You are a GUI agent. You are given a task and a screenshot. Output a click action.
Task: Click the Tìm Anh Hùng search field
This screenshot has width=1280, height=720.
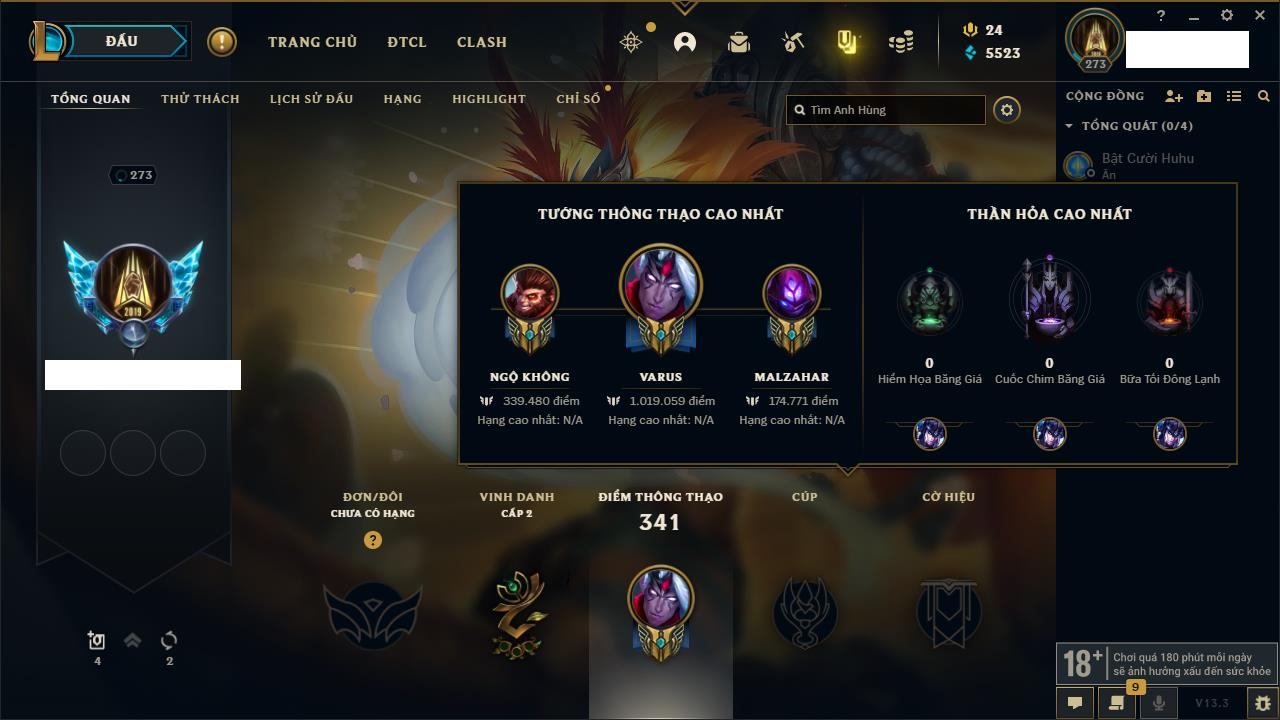coord(886,110)
